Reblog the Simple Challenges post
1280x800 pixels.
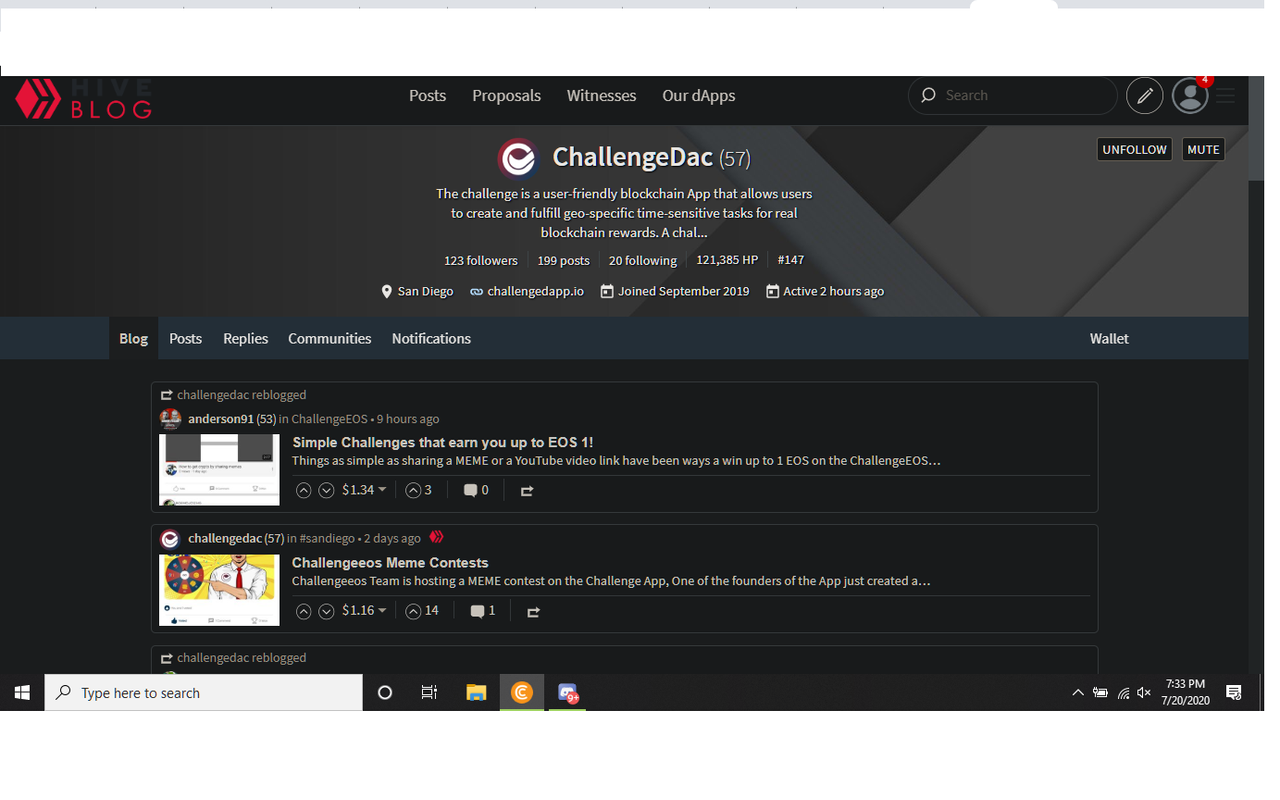[x=527, y=491]
